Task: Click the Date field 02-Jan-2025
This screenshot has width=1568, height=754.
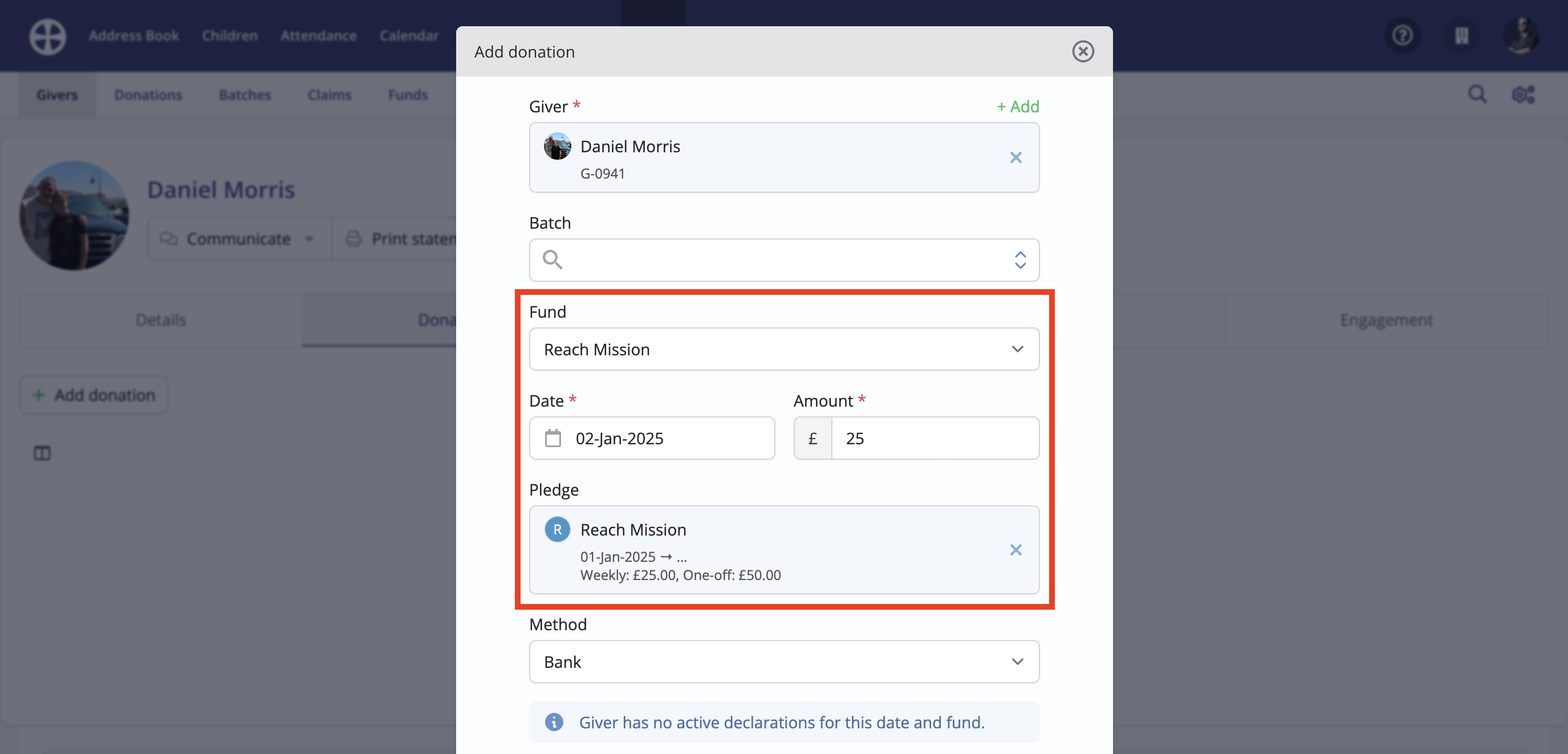Action: [652, 439]
